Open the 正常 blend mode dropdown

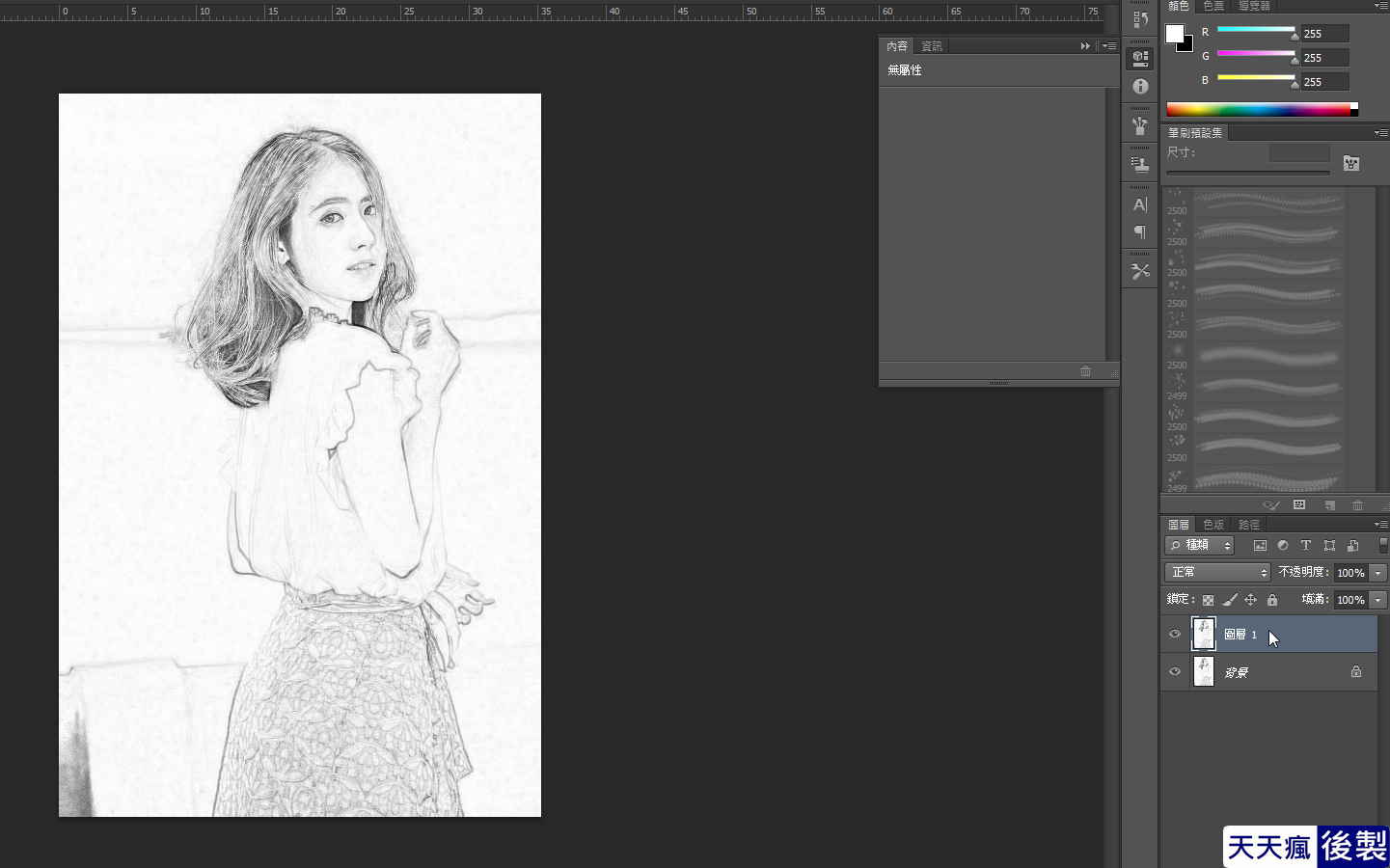[x=1217, y=572]
